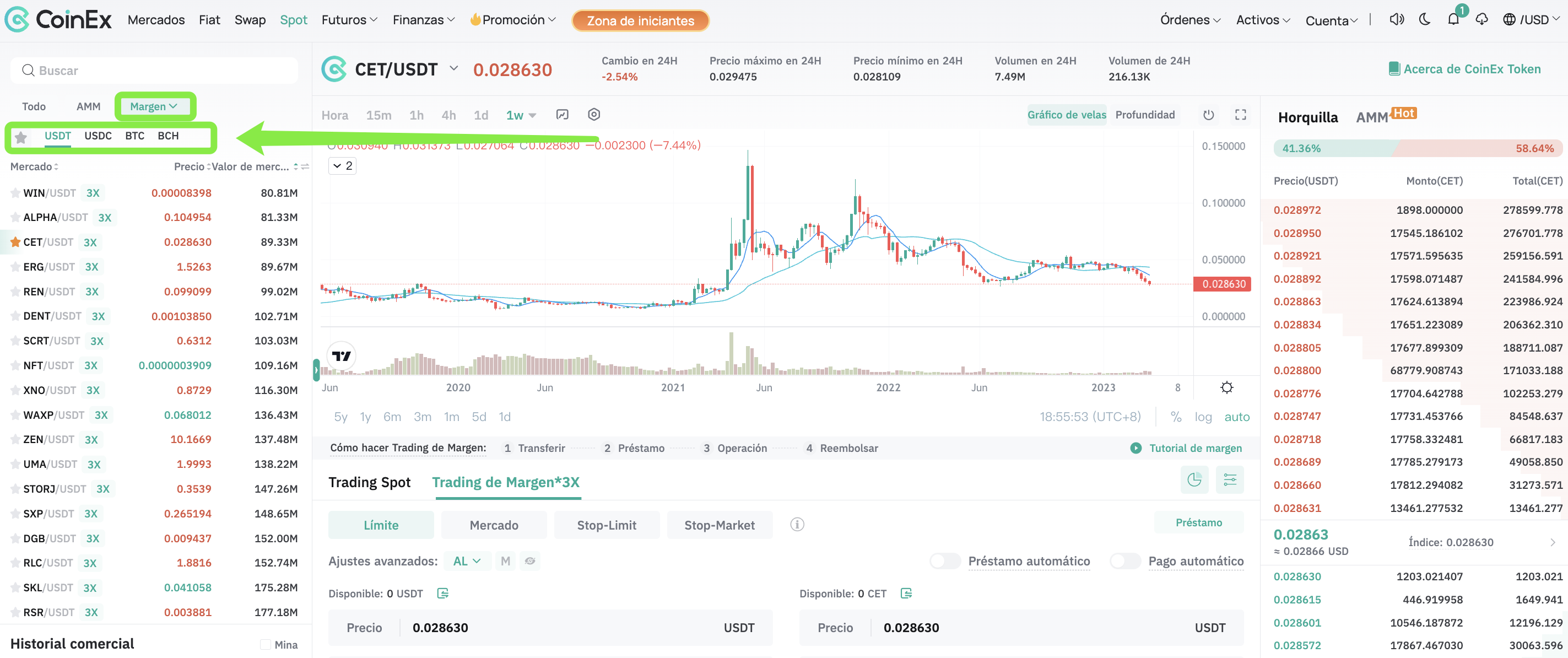Switch to dark mode with the moon icon
The width and height of the screenshot is (1568, 658).
(x=1424, y=19)
